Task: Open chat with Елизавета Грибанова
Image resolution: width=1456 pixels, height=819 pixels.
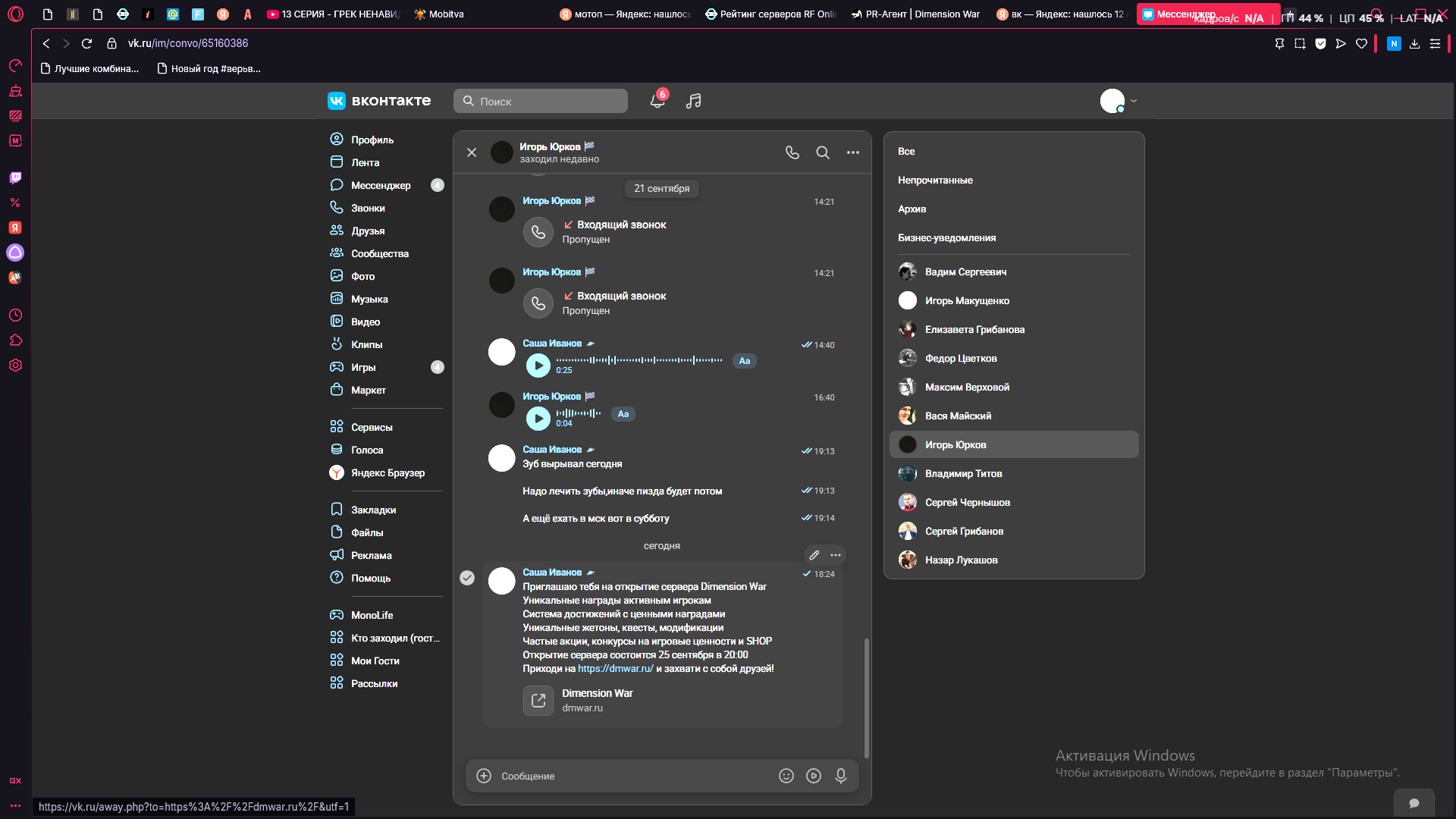Action: 1014,329
